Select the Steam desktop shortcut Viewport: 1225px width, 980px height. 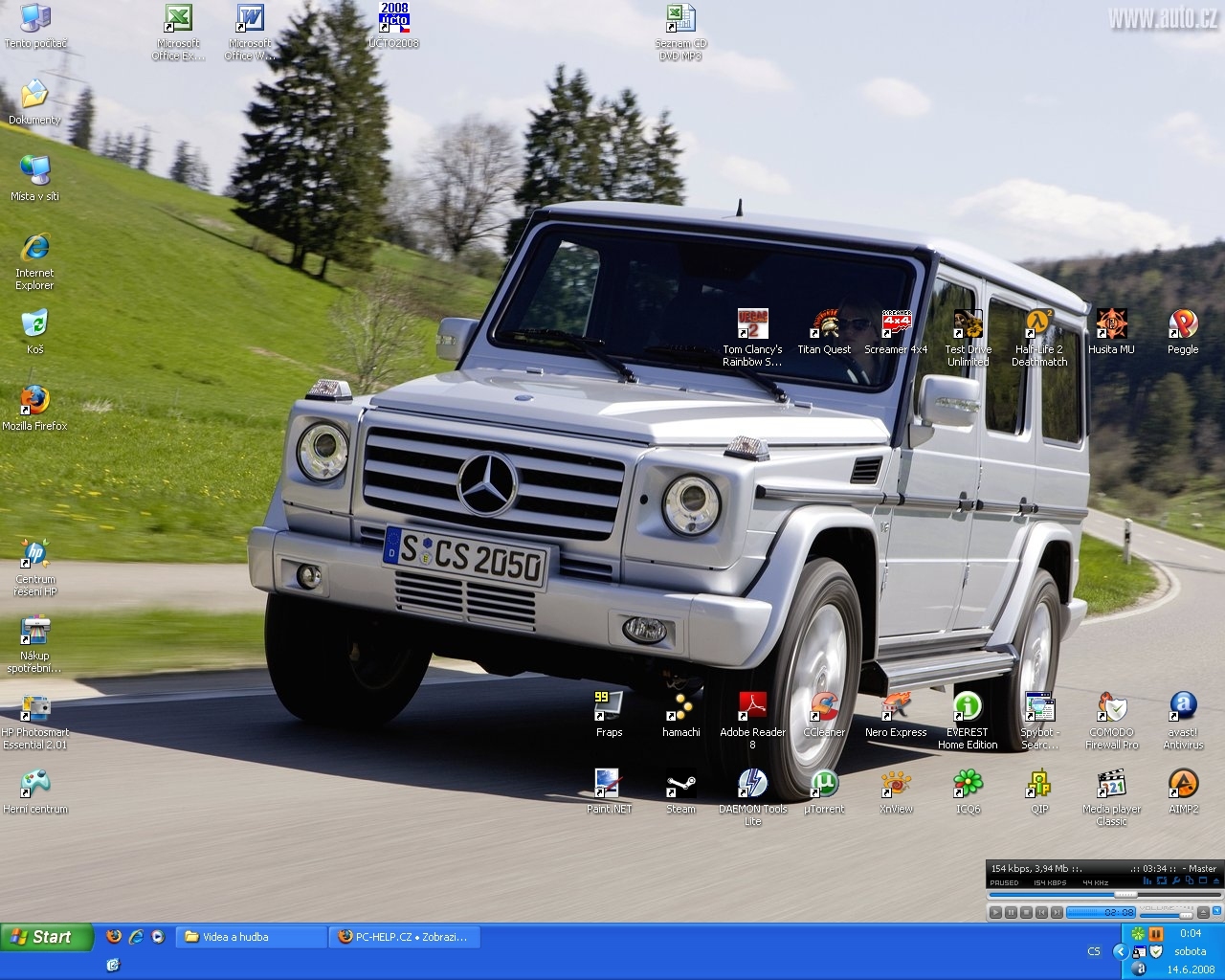(680, 792)
